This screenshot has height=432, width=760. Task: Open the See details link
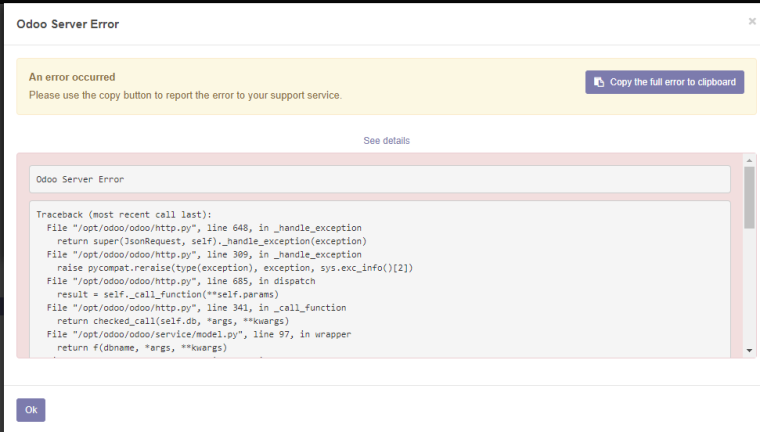click(386, 141)
